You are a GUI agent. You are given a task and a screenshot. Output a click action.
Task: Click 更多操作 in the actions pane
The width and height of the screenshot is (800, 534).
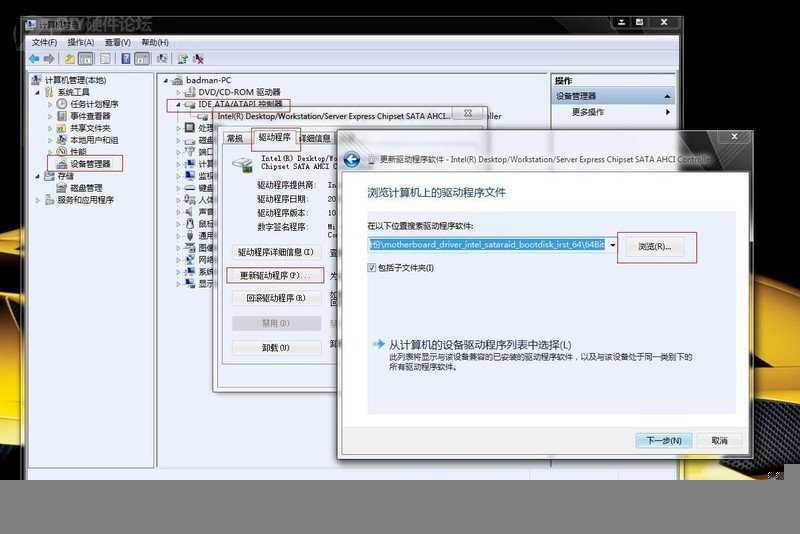tap(588, 112)
